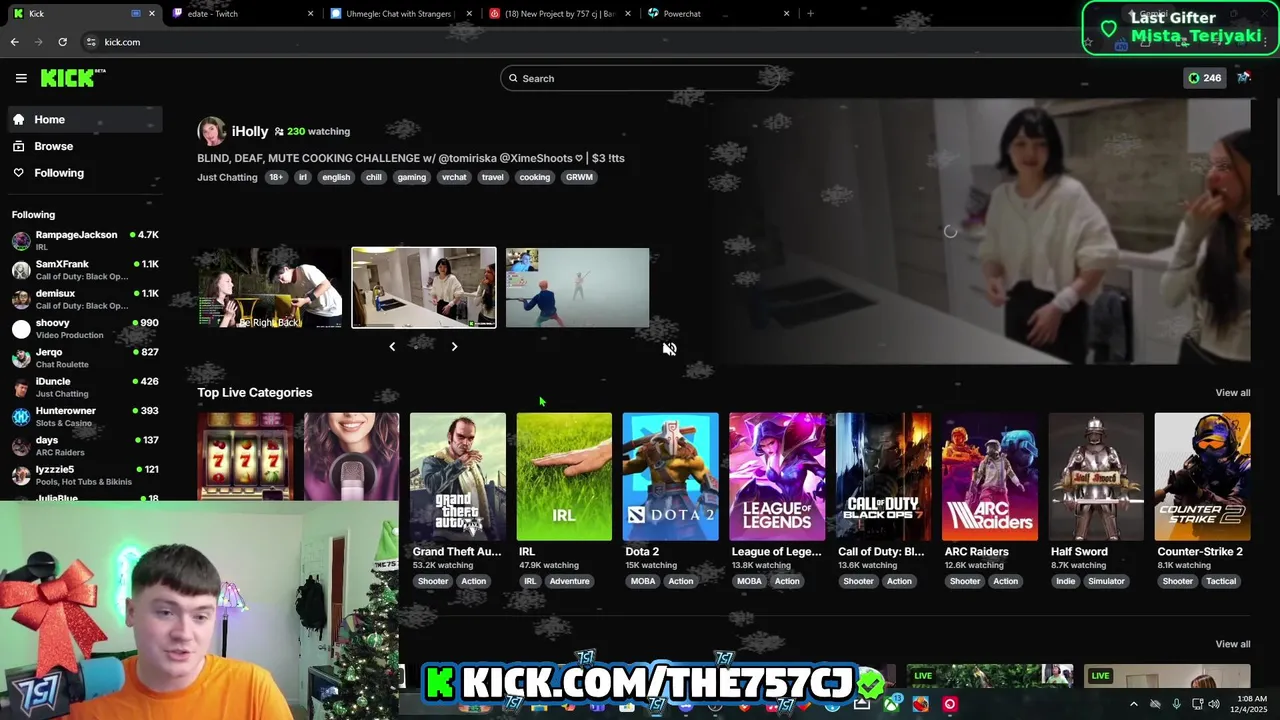This screenshot has height=720, width=1280.
Task: Open the site info icon beside kick.com
Action: click(x=91, y=42)
